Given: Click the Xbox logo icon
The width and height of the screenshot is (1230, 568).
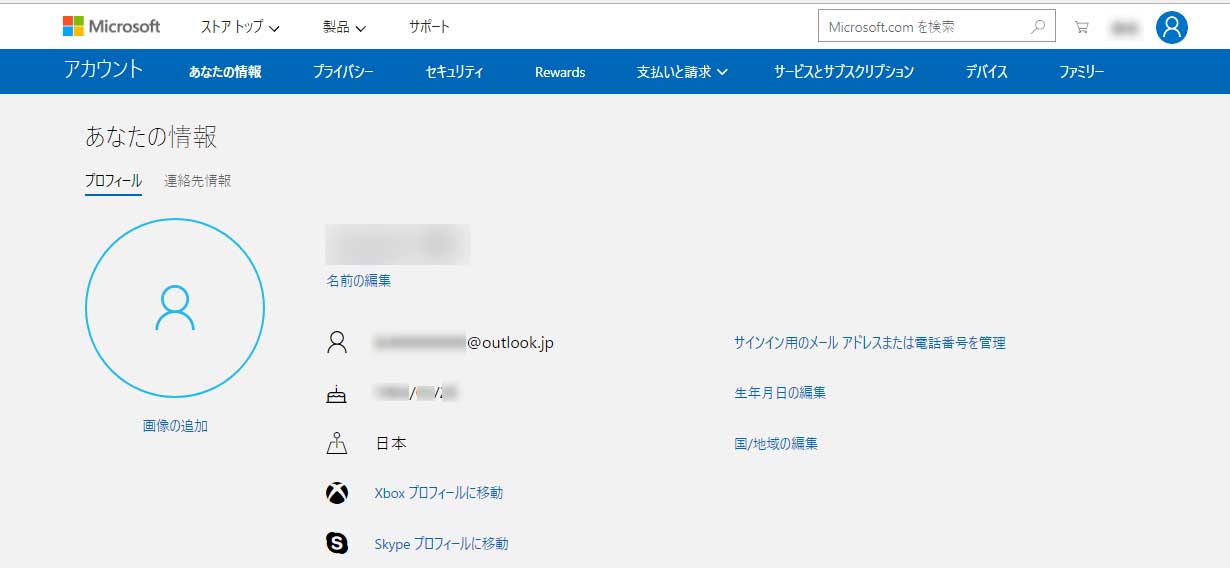Looking at the screenshot, I should [x=337, y=493].
